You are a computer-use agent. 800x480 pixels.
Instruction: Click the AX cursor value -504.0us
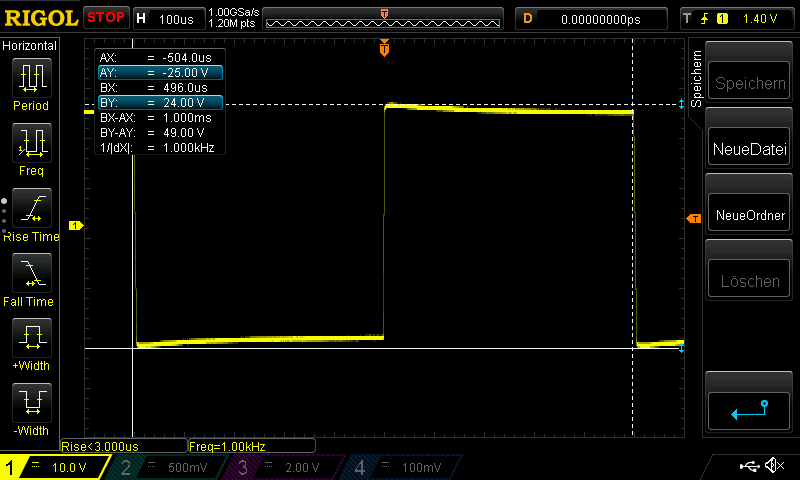click(187, 58)
